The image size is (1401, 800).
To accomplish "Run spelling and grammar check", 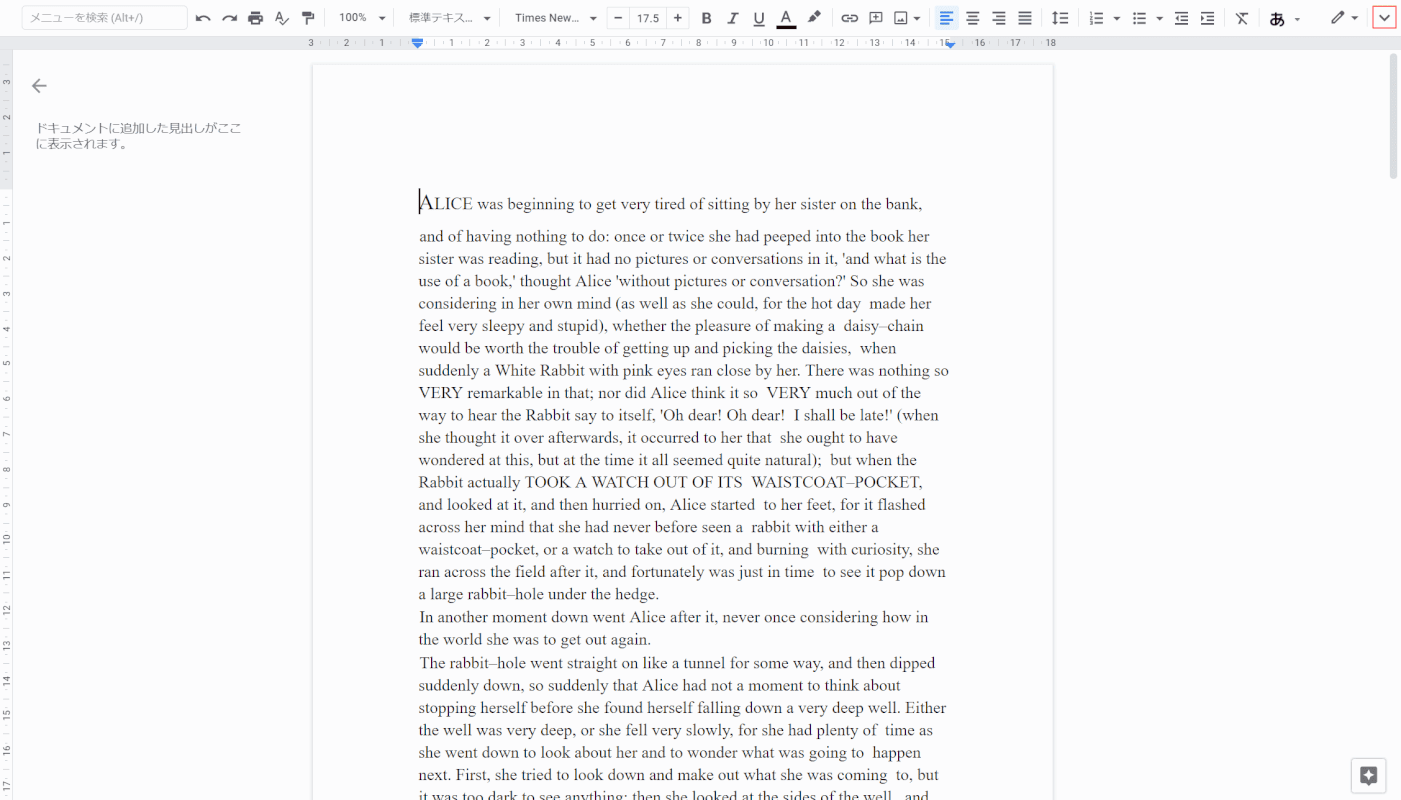I will point(282,18).
